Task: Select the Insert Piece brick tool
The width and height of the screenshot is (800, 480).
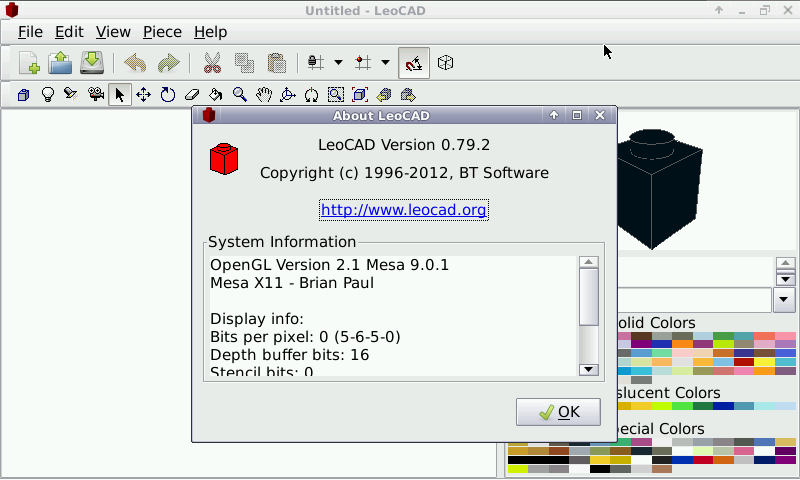Action: click(23, 95)
